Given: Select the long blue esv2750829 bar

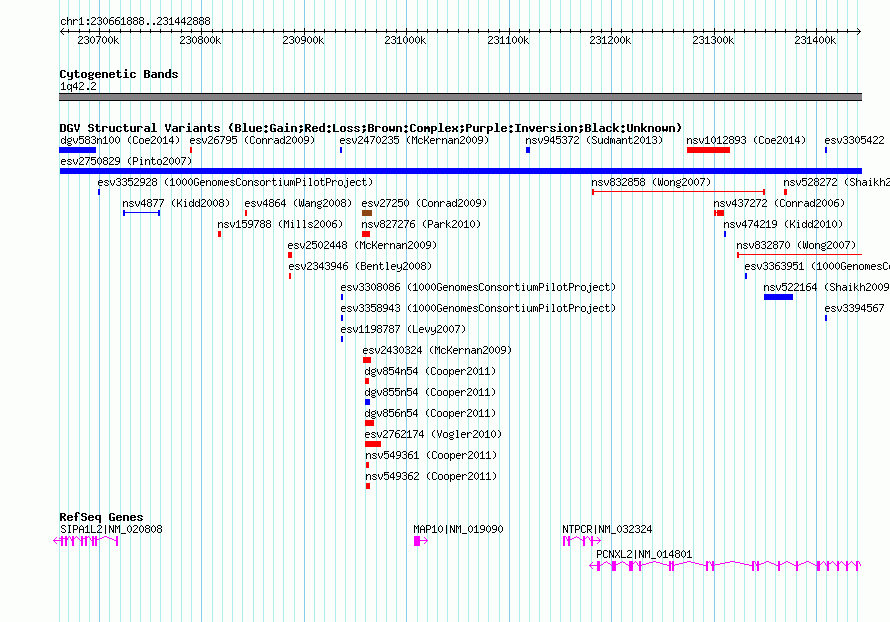Looking at the screenshot, I should point(461,171).
